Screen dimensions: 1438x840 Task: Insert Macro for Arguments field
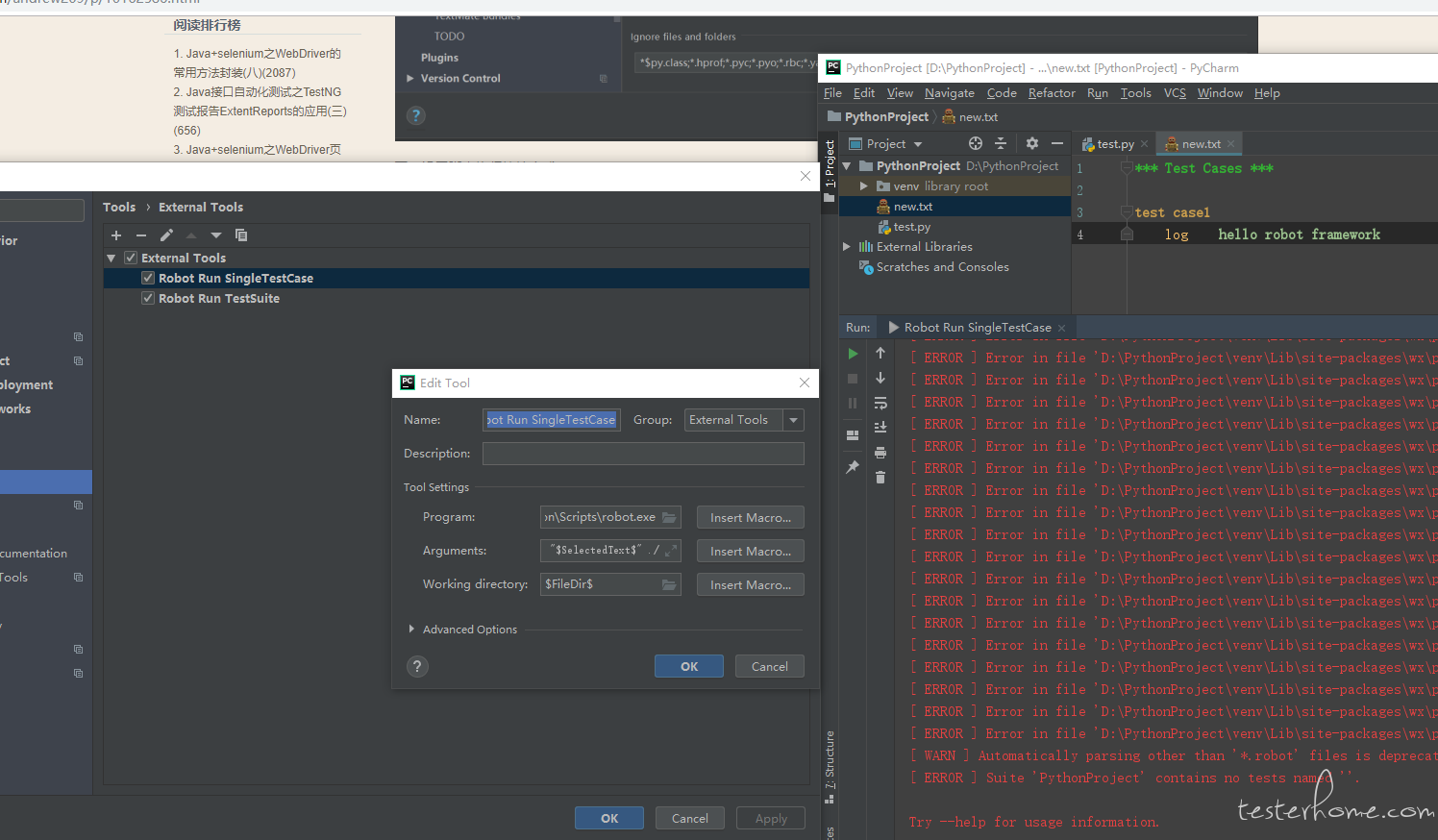pos(751,551)
